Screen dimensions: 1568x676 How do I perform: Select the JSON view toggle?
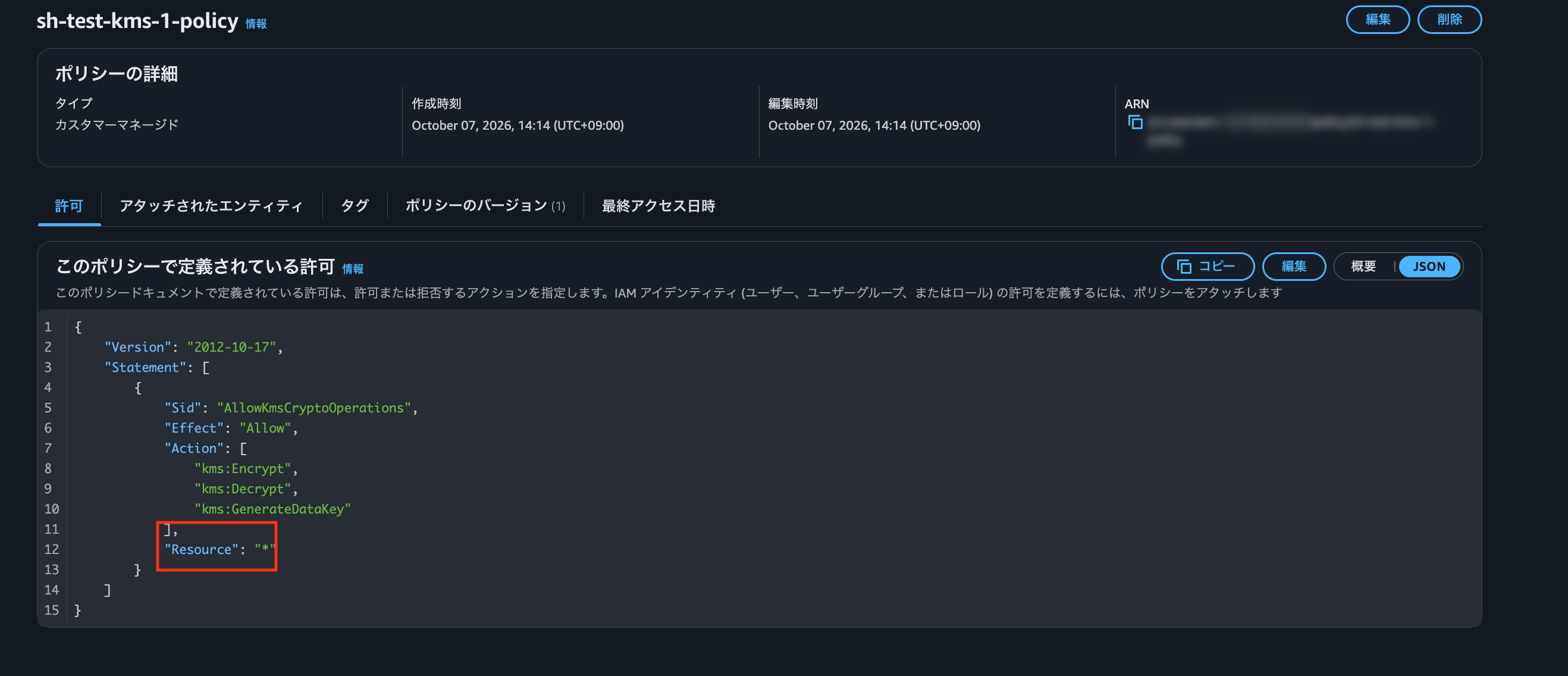point(1429,267)
